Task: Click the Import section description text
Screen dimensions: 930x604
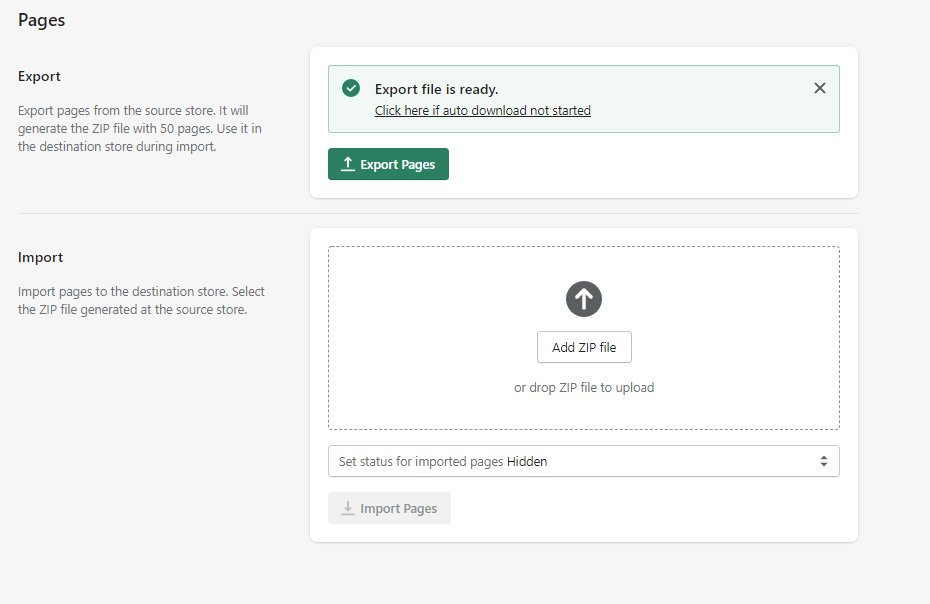Action: [141, 300]
